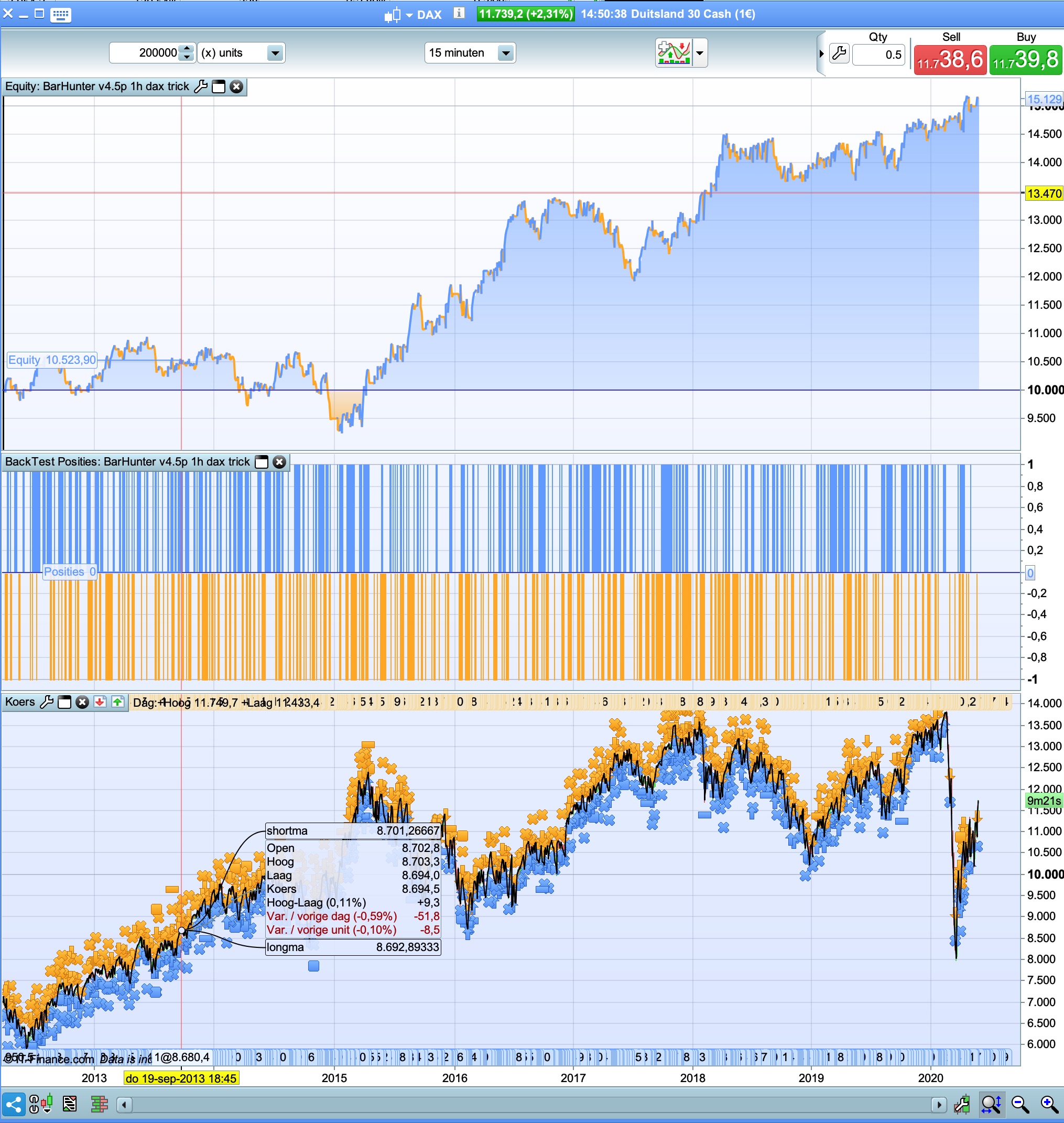Image resolution: width=1064 pixels, height=1123 pixels.
Task: Click the red Sell 11.738,6 button
Action: coord(950,60)
